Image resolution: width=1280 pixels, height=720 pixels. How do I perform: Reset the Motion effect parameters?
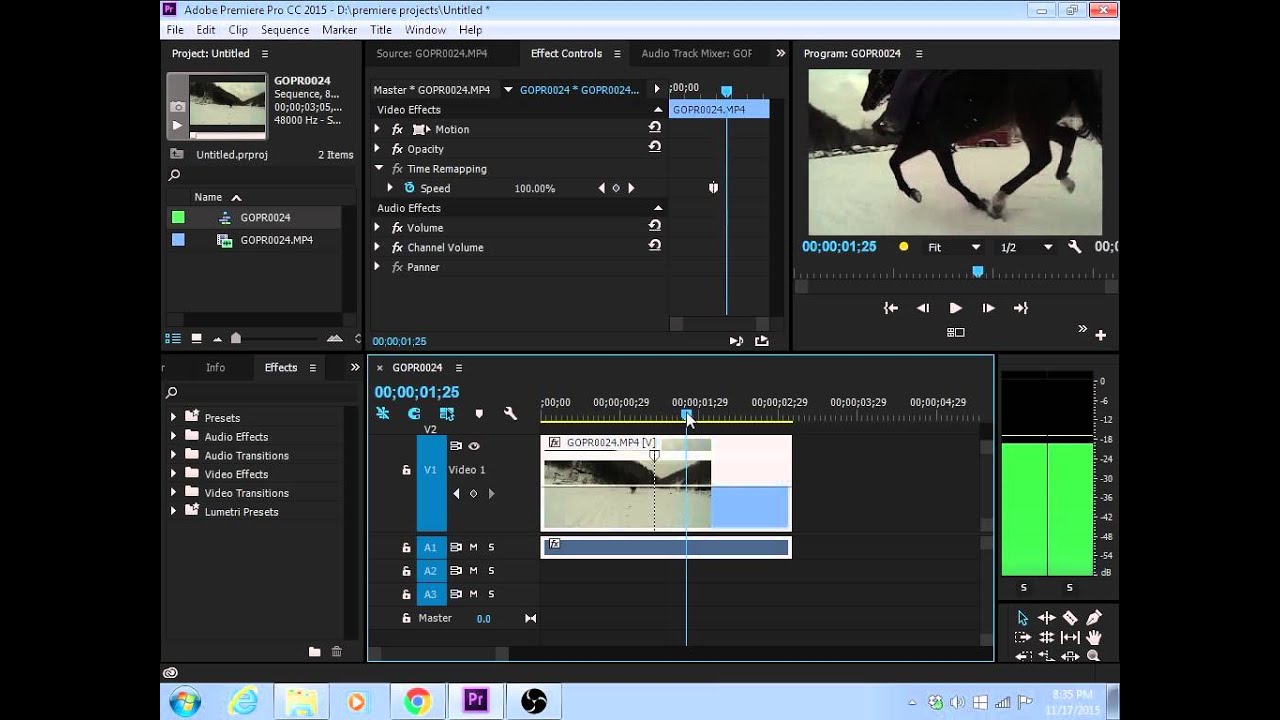tap(655, 128)
